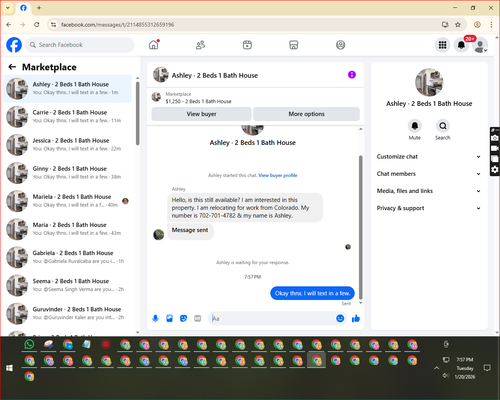The width and height of the screenshot is (500, 400).
Task: Open the tab search dropdown in Chrome
Action: (8, 8)
